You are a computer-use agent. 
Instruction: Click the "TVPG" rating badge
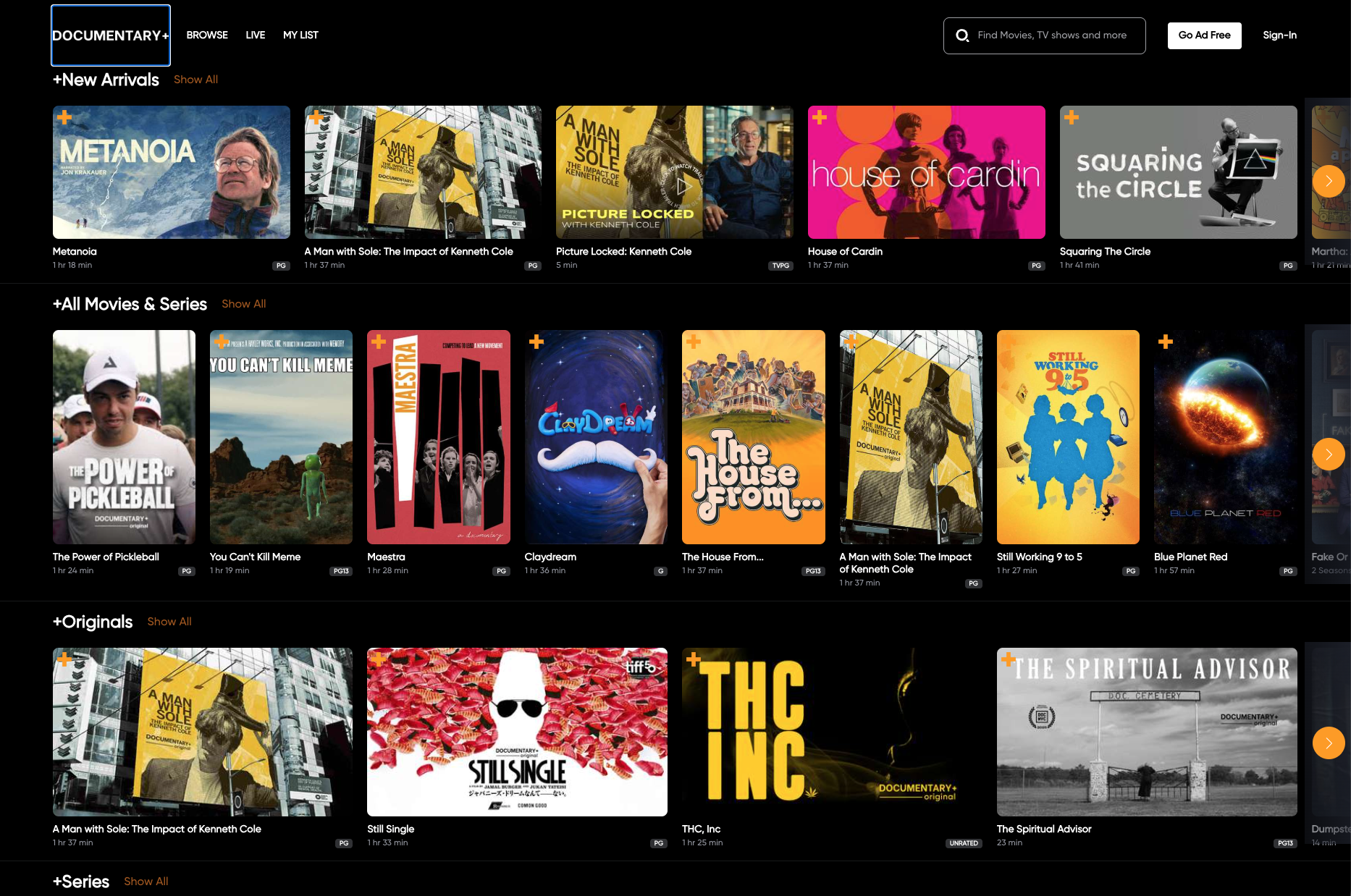click(x=780, y=266)
